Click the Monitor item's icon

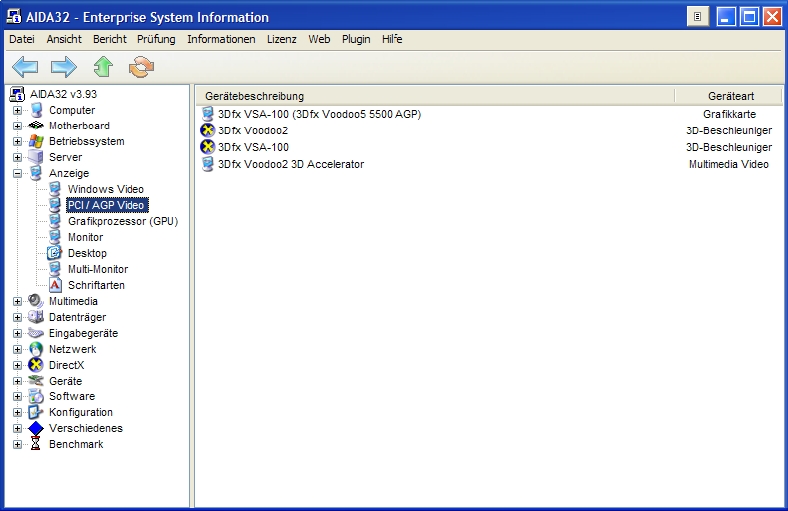point(55,237)
